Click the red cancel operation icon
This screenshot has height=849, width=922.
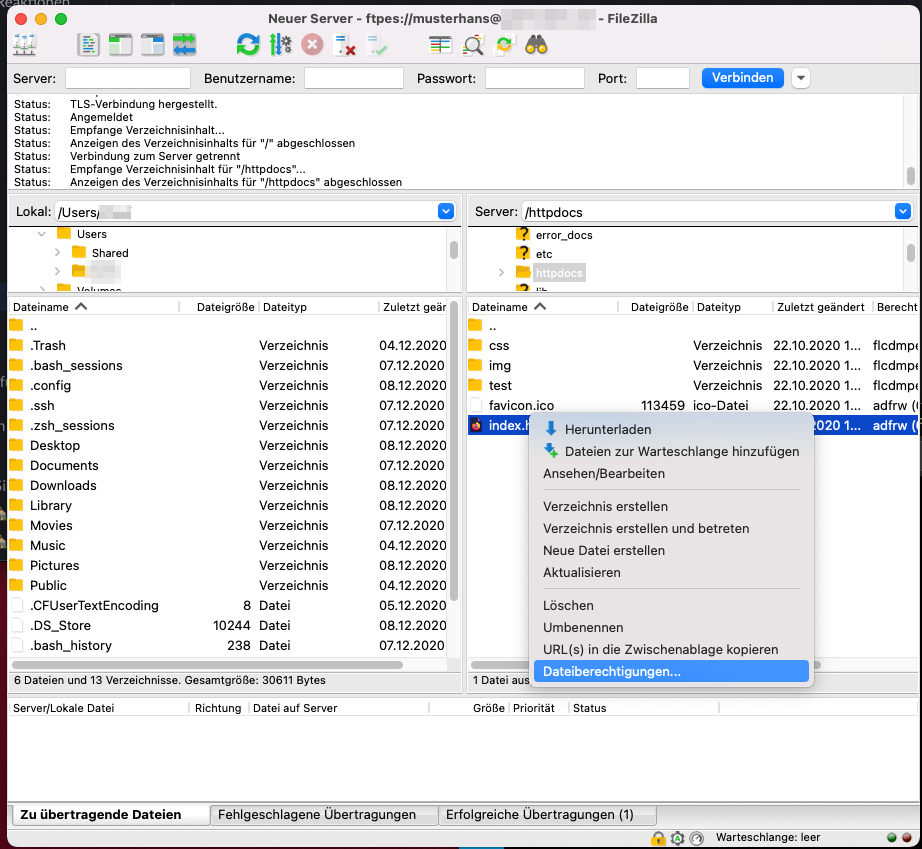tap(312, 45)
